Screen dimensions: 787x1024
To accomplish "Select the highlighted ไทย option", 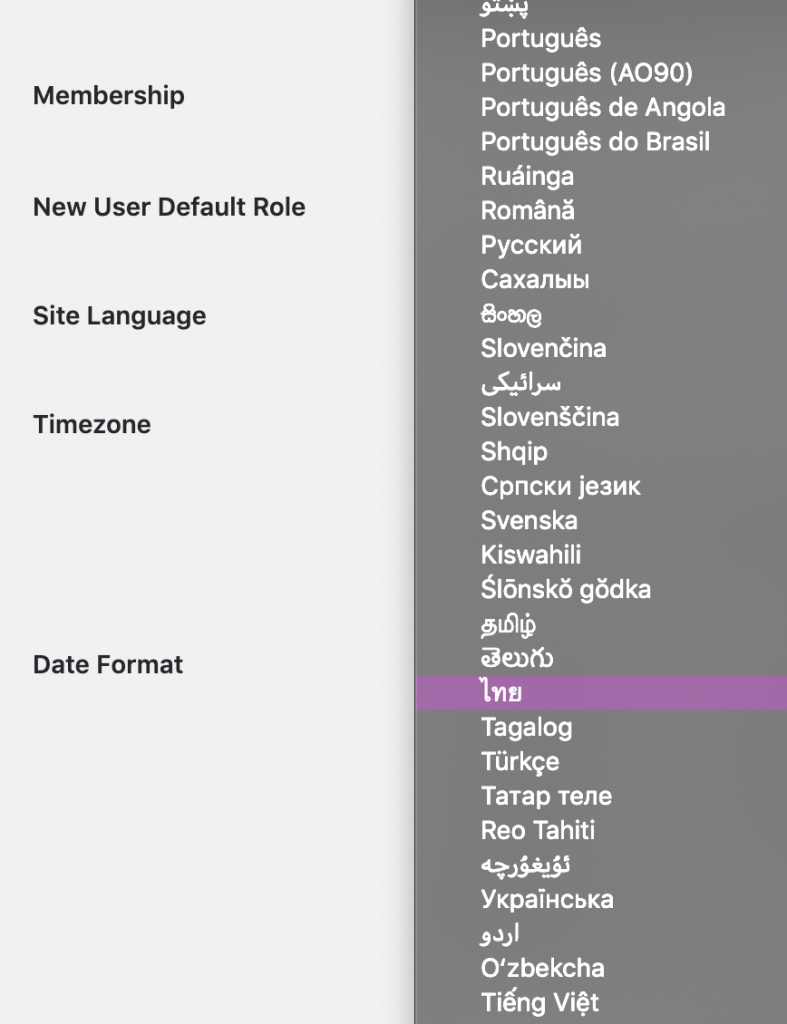I will [x=601, y=693].
